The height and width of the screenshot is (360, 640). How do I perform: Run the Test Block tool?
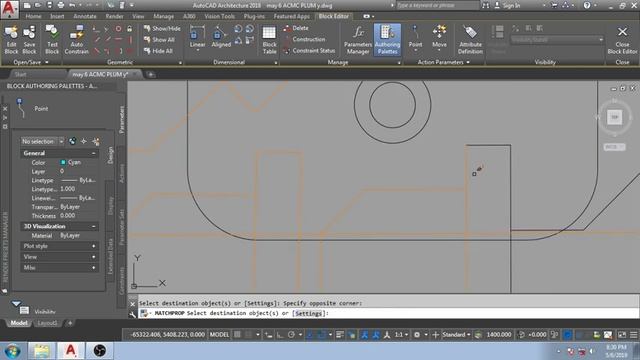point(52,40)
